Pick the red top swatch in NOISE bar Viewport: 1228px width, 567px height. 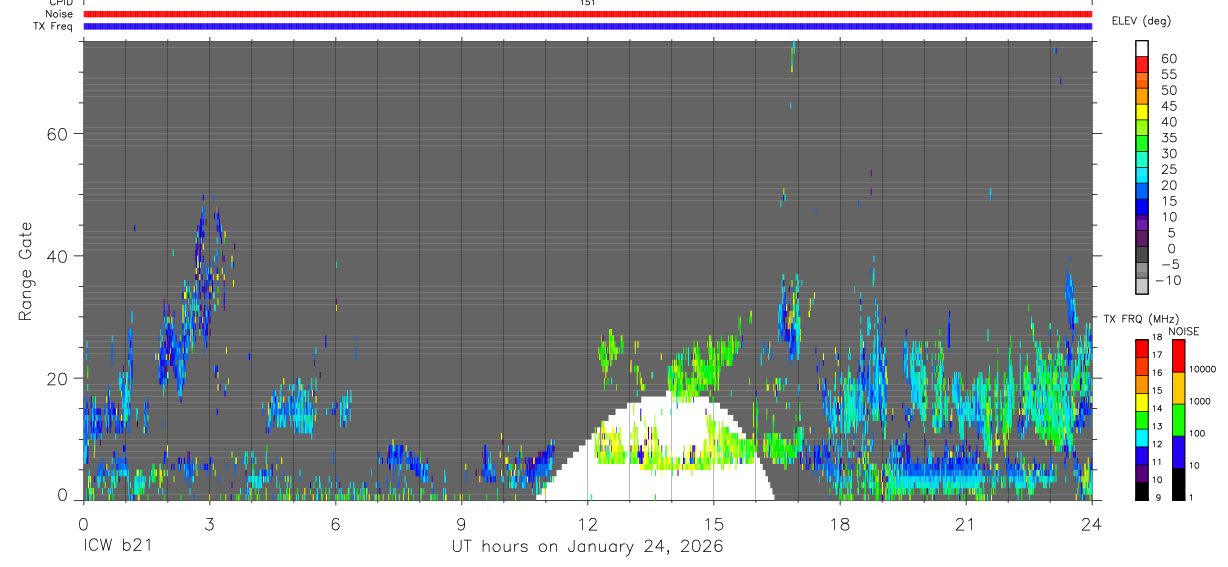1179,356
